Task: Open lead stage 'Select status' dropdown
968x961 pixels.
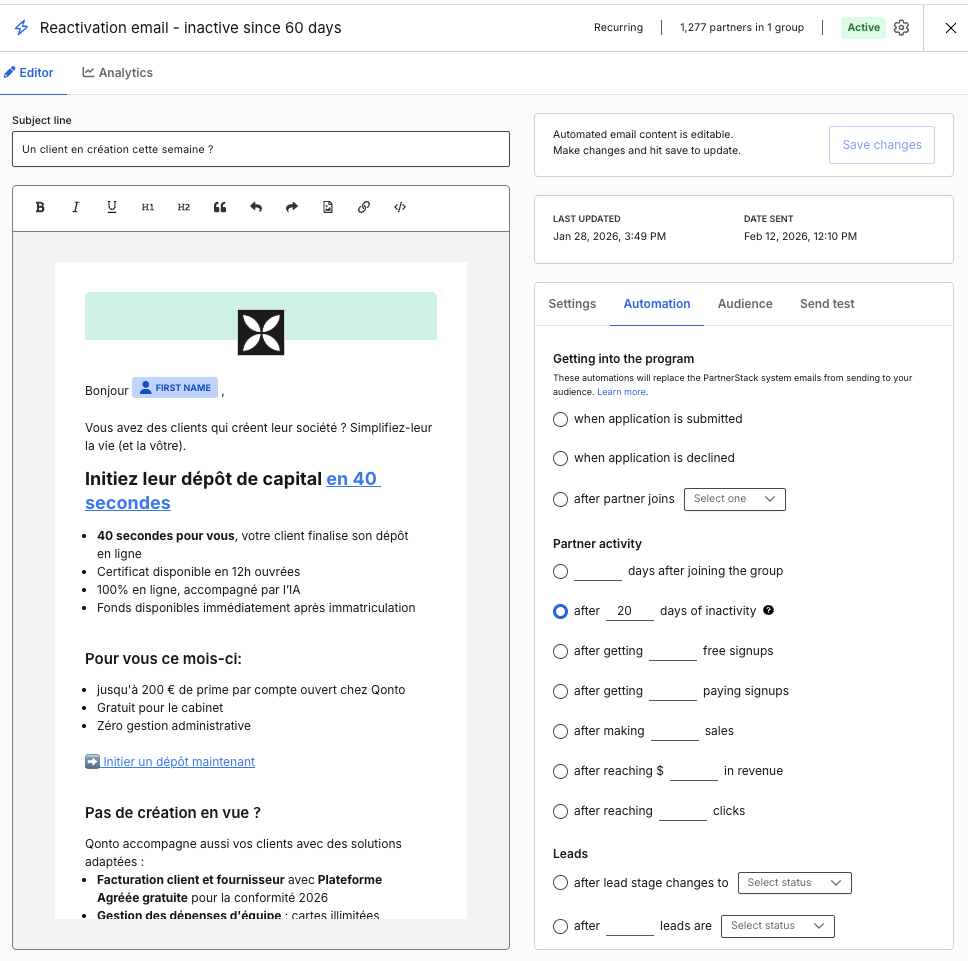Action: click(795, 883)
